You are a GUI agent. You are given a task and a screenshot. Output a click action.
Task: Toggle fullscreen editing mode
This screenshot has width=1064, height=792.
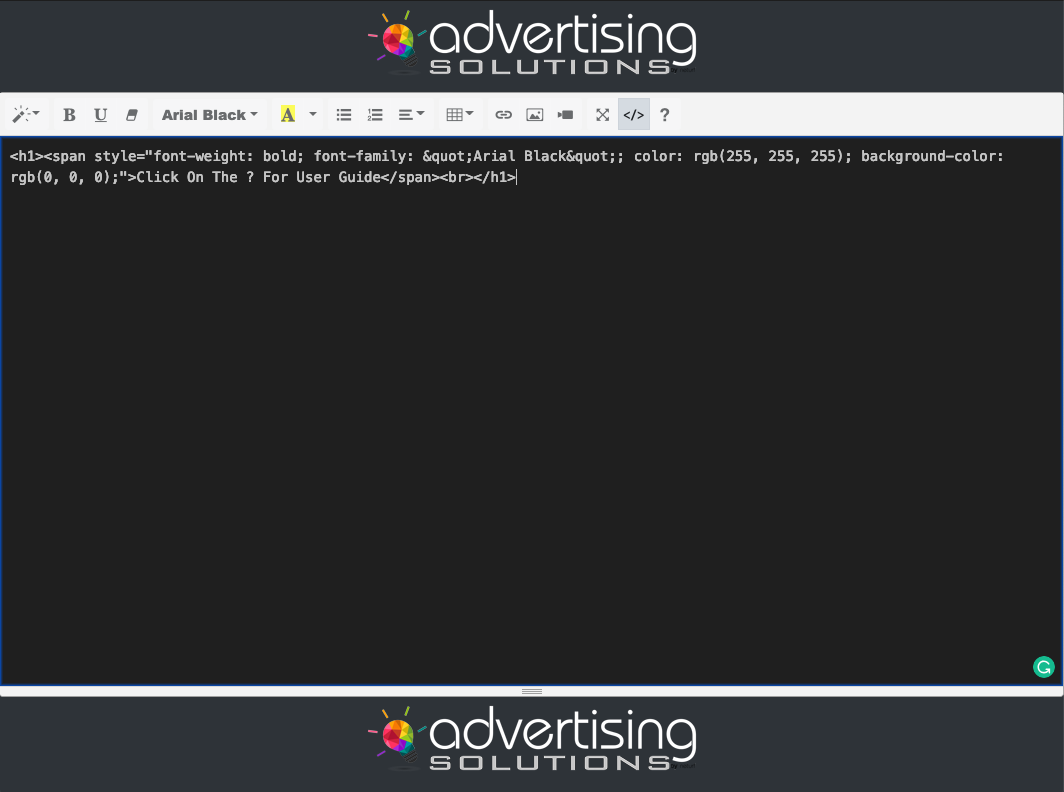coord(602,114)
